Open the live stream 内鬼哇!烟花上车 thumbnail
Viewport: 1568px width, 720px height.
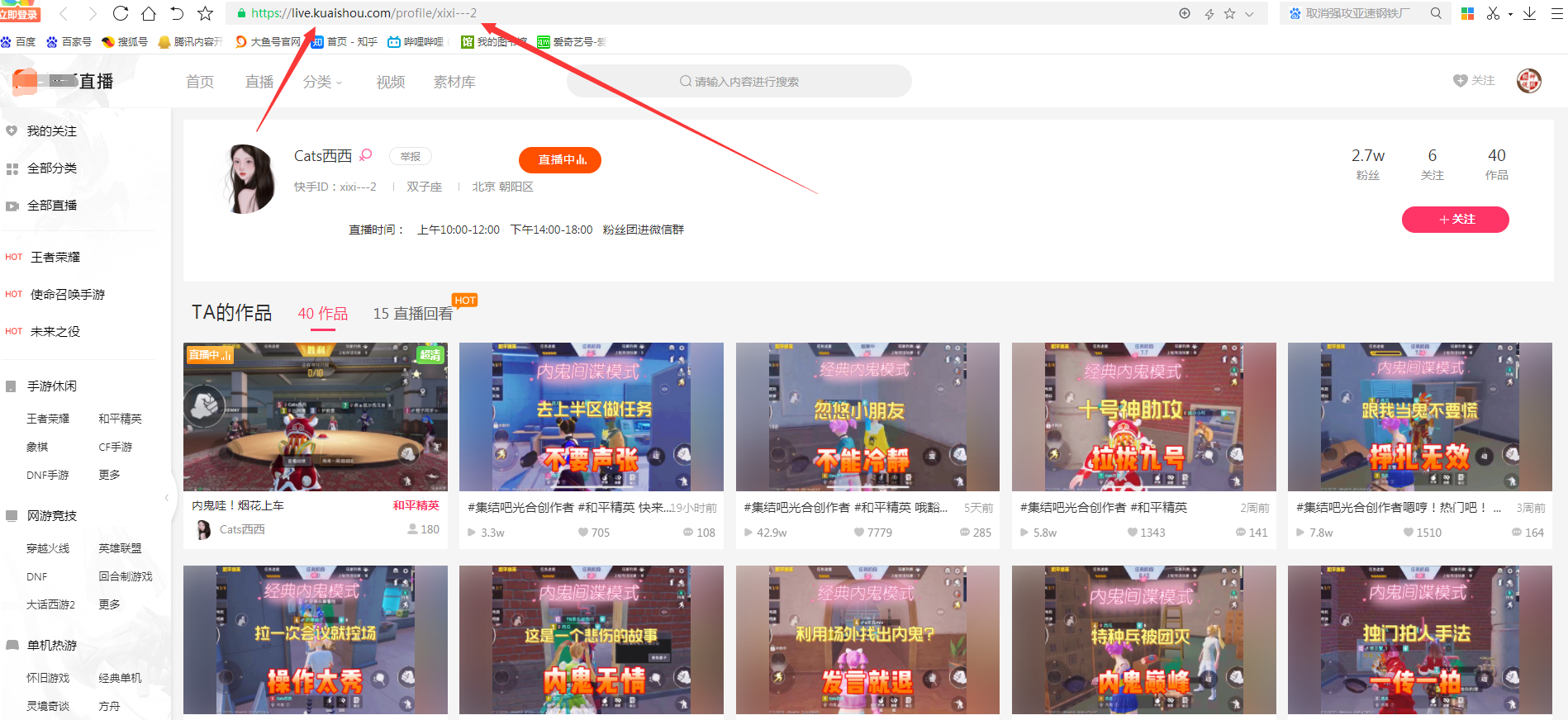pos(316,417)
